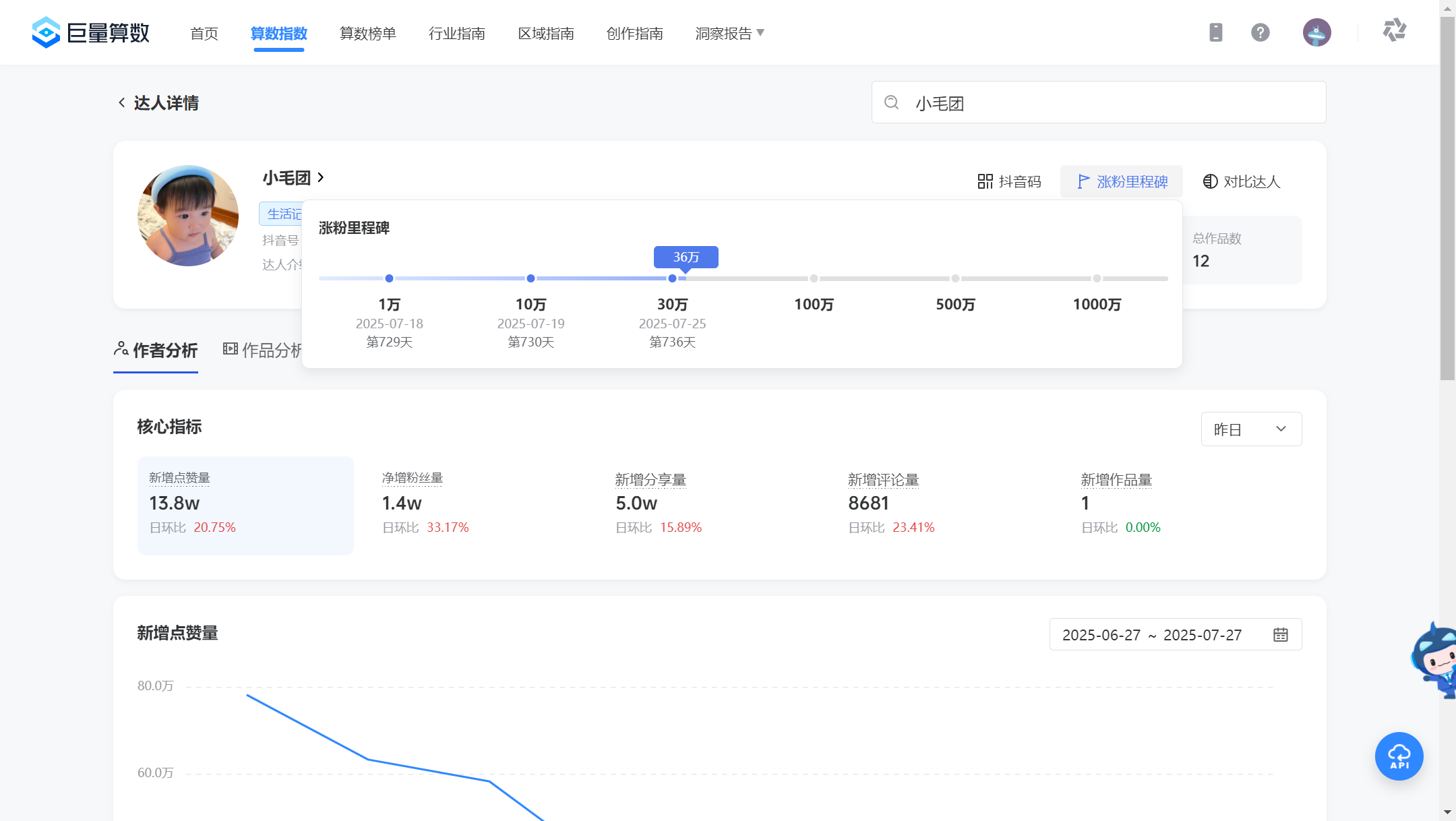This screenshot has height=821, width=1456.
Task: Click the spinning arrows icon in top right
Action: pyautogui.click(x=1394, y=30)
